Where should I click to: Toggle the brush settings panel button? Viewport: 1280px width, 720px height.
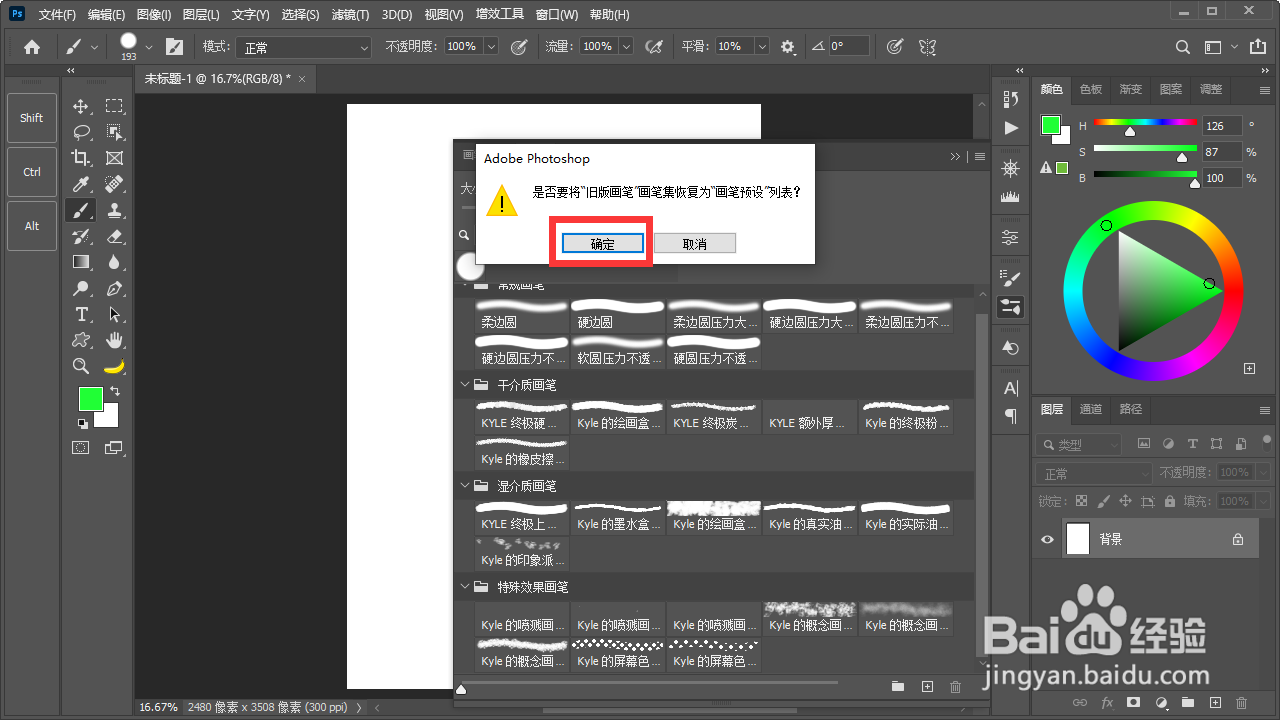174,47
